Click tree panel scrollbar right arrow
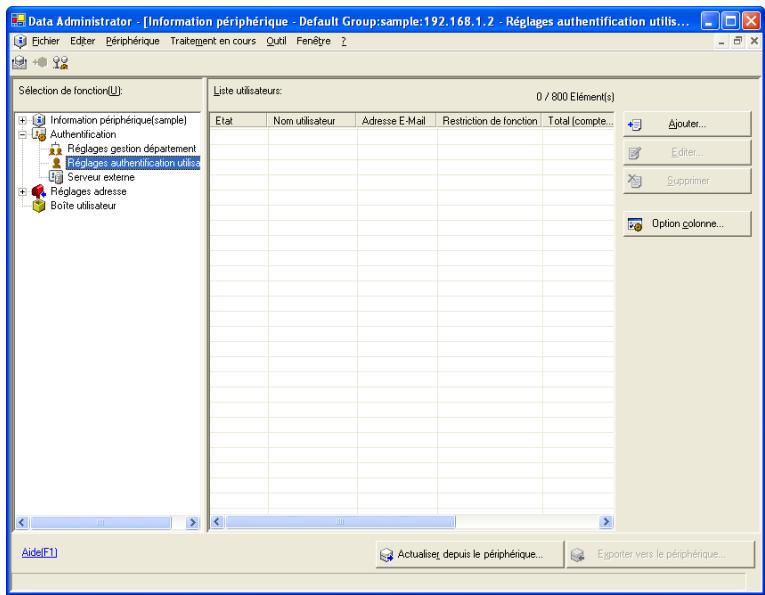765x595 pixels. 193,523
